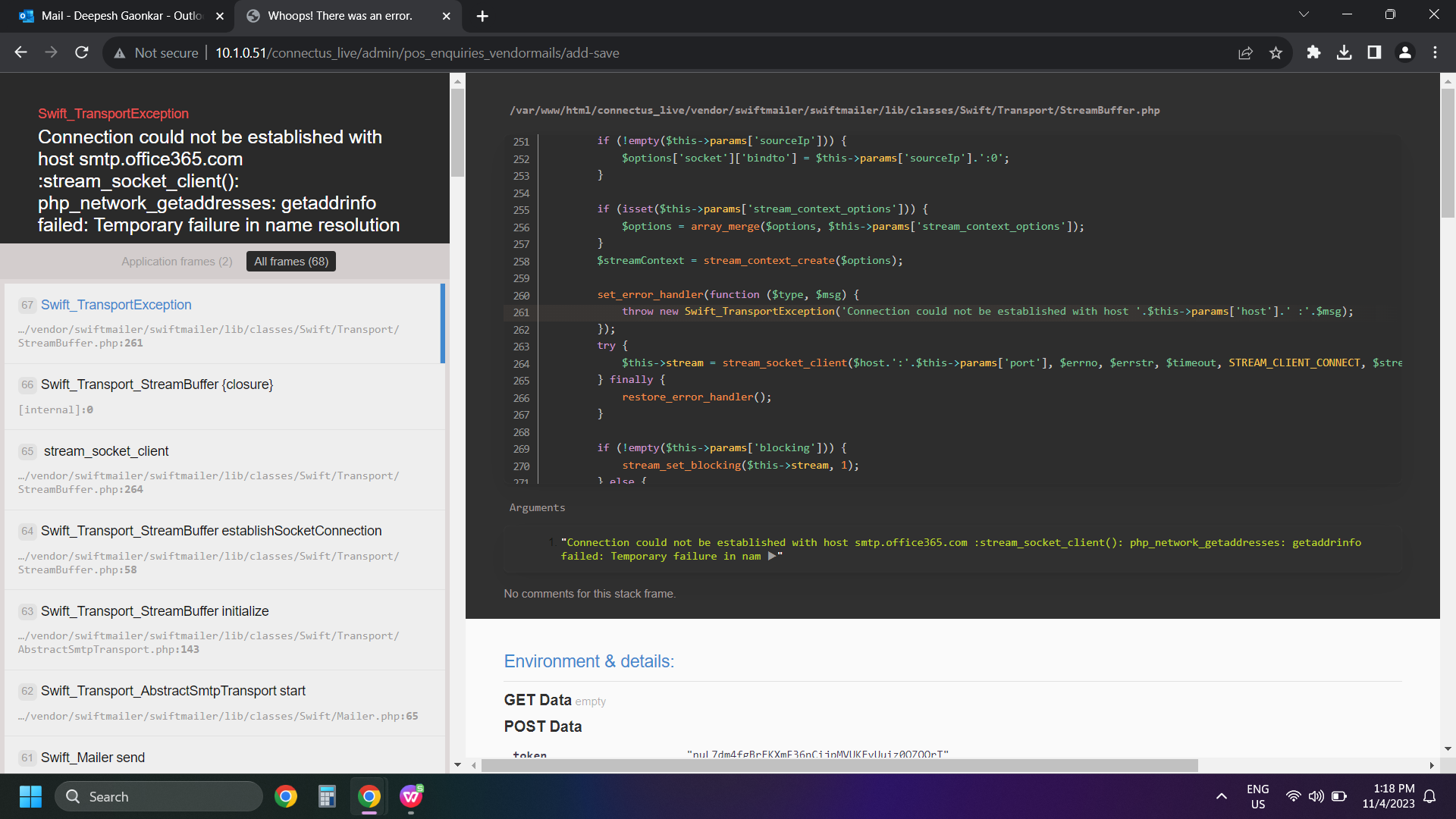Click the POST Data heading
This screenshot has width=1456, height=819.
pyautogui.click(x=543, y=726)
